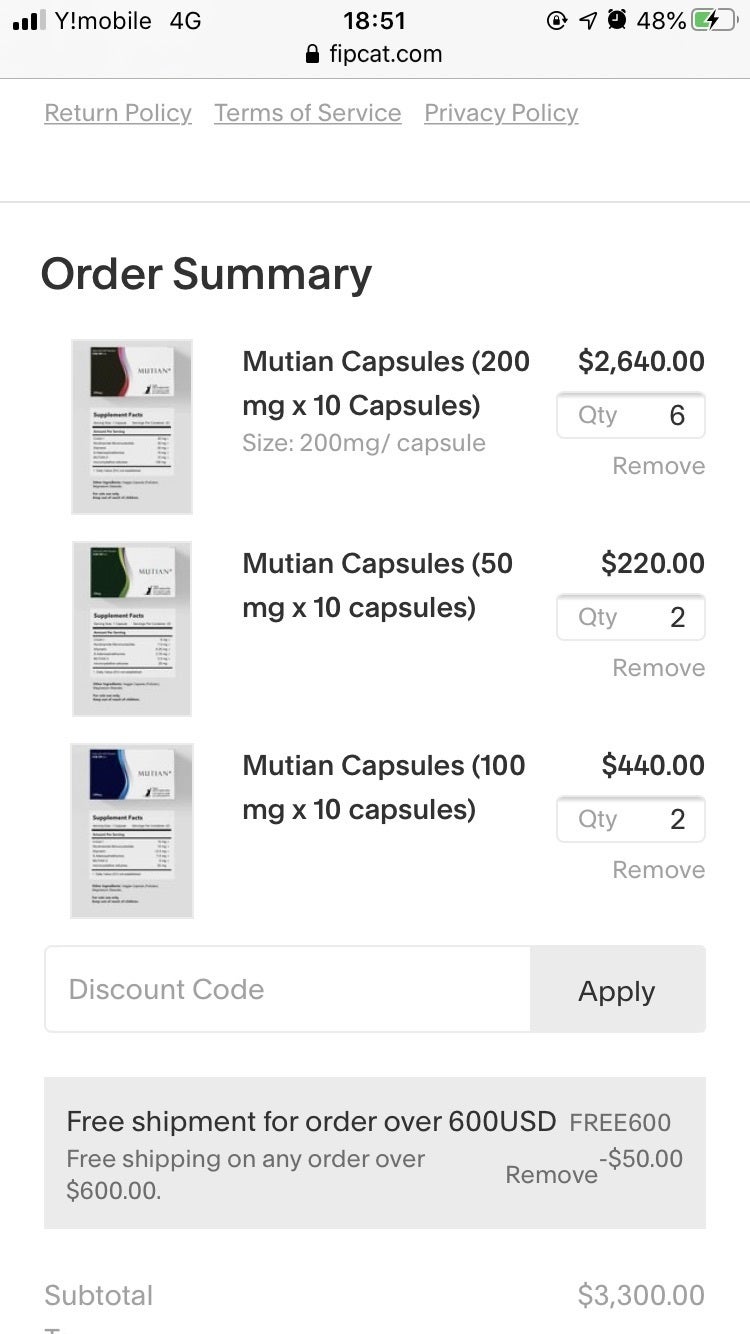Viewport: 750px width, 1334px height.
Task: Tap the lock icon beside fipcat.com
Action: [313, 54]
